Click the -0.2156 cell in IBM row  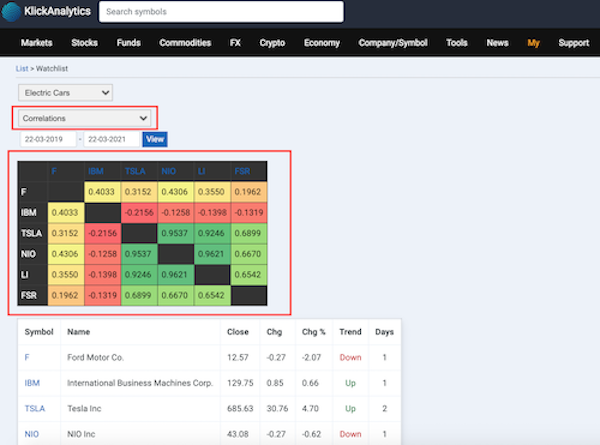[x=139, y=212]
